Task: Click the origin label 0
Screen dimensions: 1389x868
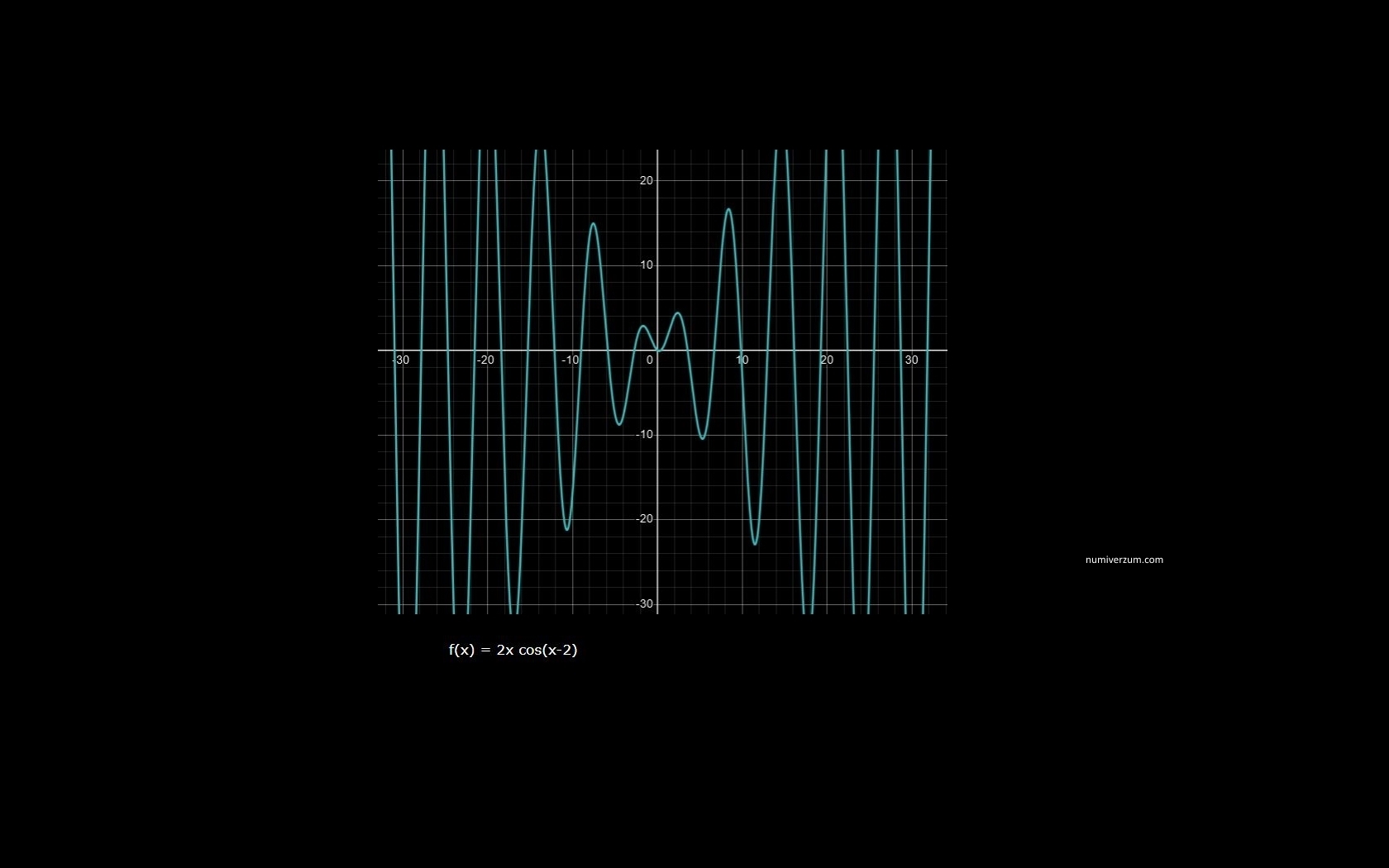Action: (650, 360)
